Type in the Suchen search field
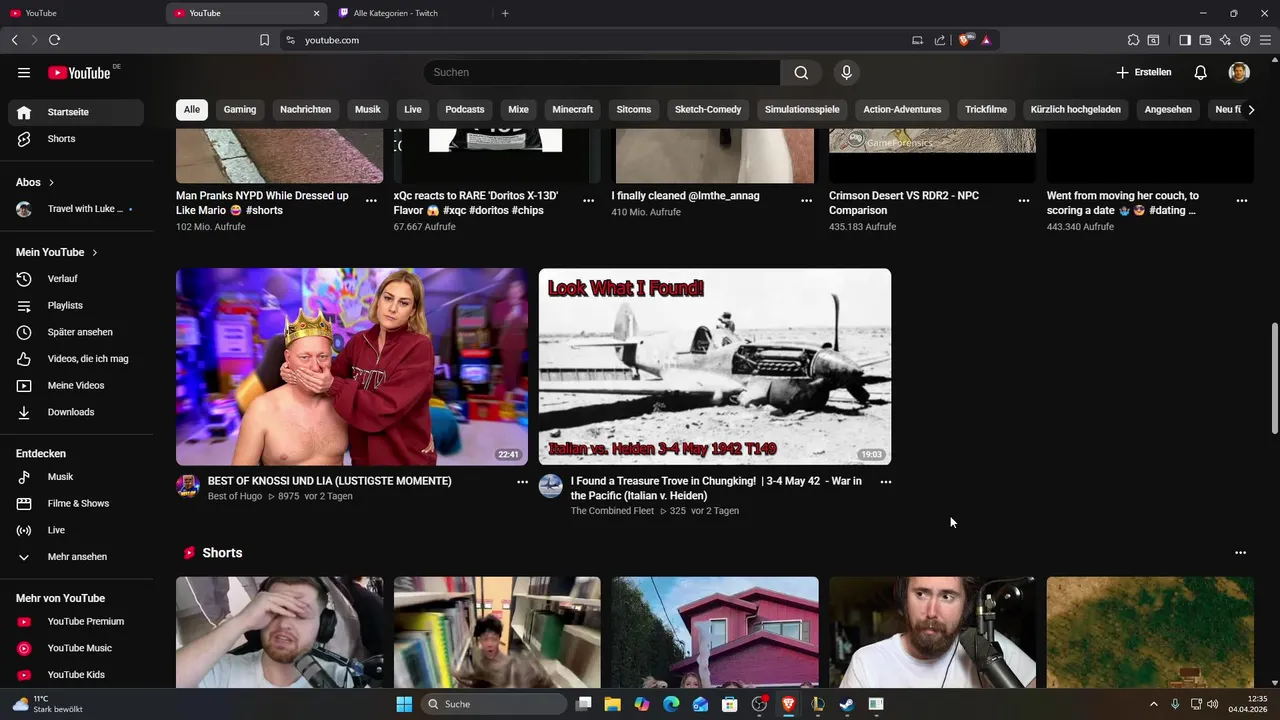The image size is (1280, 720). [x=602, y=72]
